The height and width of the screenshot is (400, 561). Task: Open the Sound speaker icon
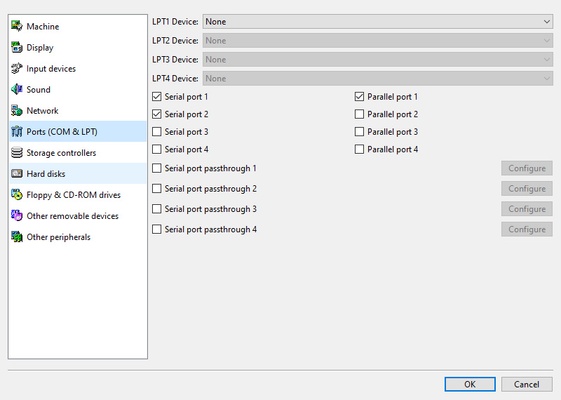[17, 89]
